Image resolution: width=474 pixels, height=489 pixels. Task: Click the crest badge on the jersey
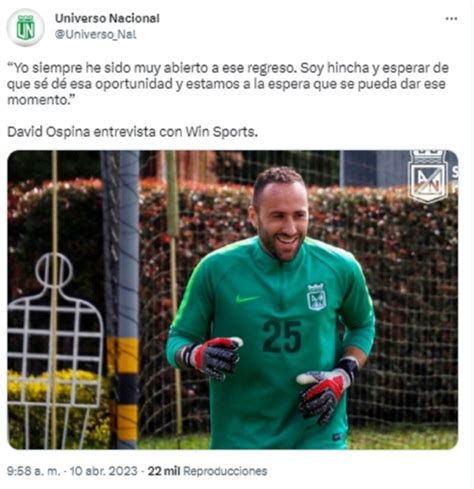click(316, 297)
